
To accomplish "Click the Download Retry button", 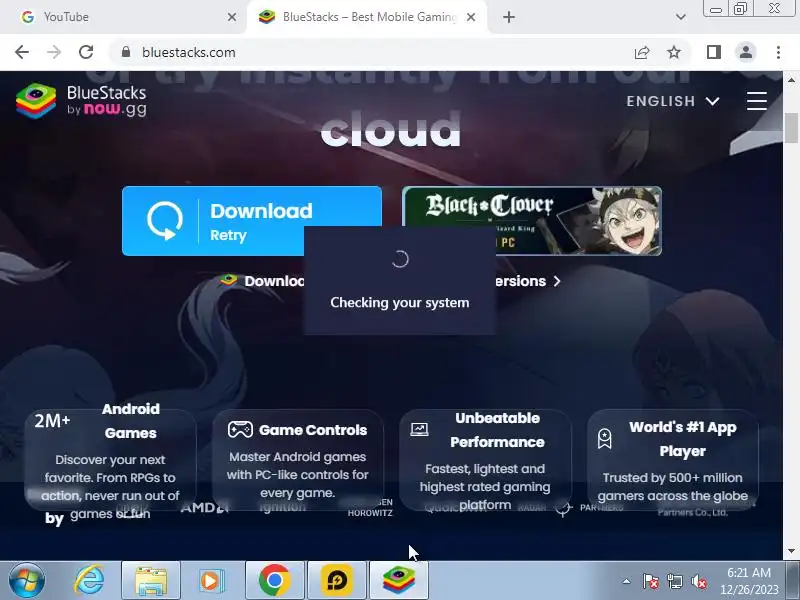I will point(252,220).
